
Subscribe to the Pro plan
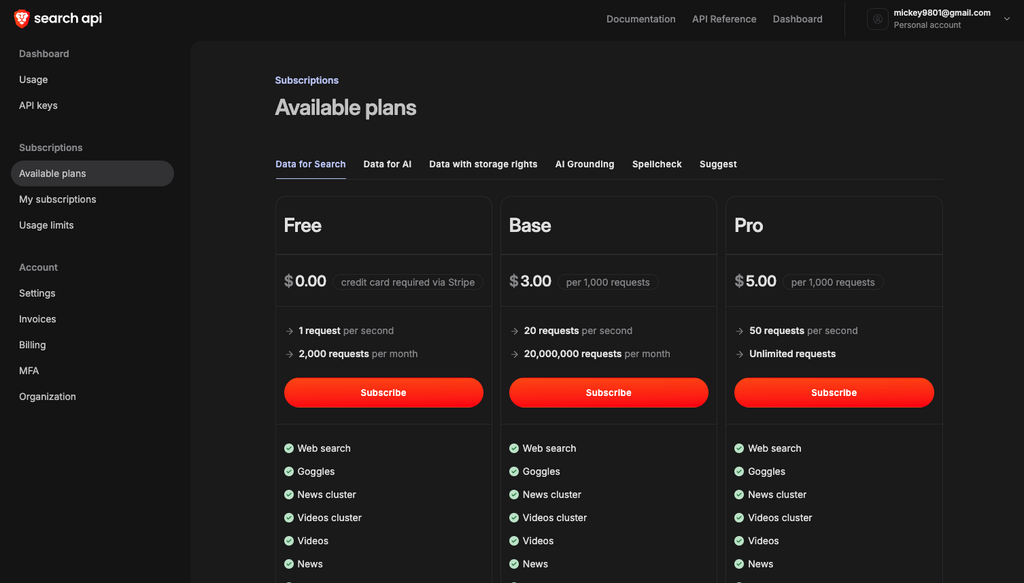(833, 392)
